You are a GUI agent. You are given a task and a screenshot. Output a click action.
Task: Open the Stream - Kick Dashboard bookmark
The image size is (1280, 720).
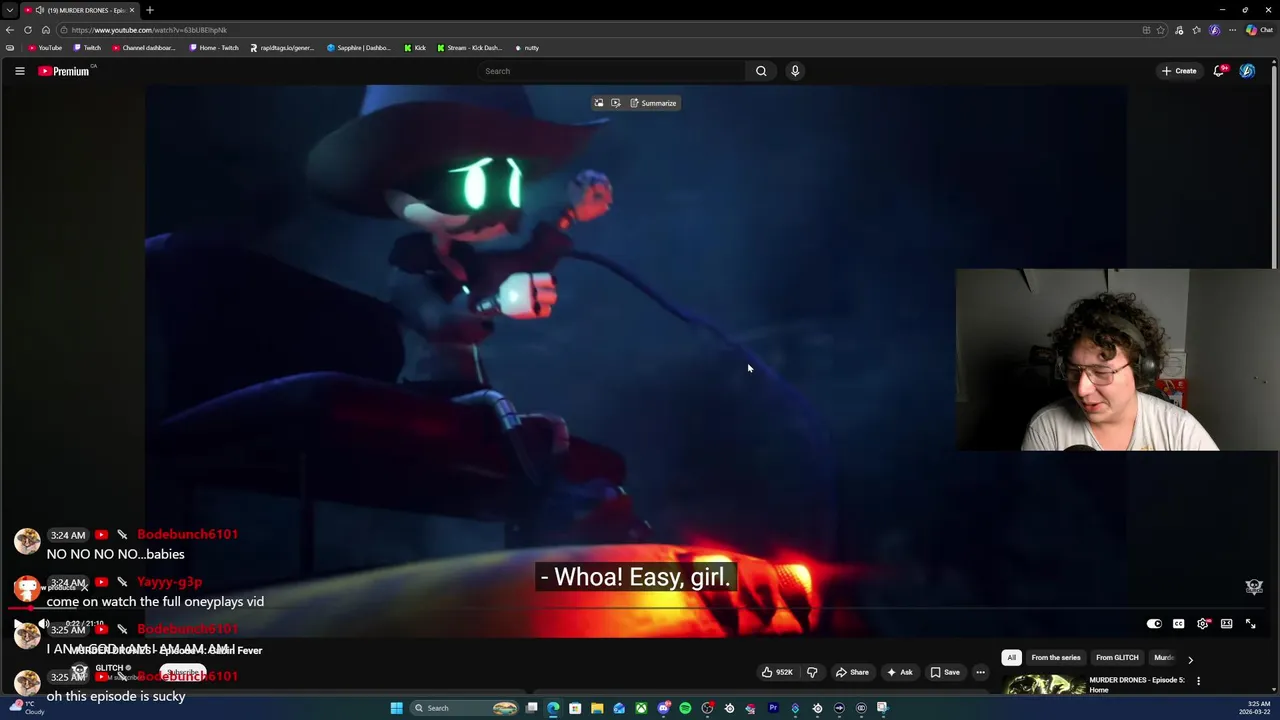click(470, 48)
